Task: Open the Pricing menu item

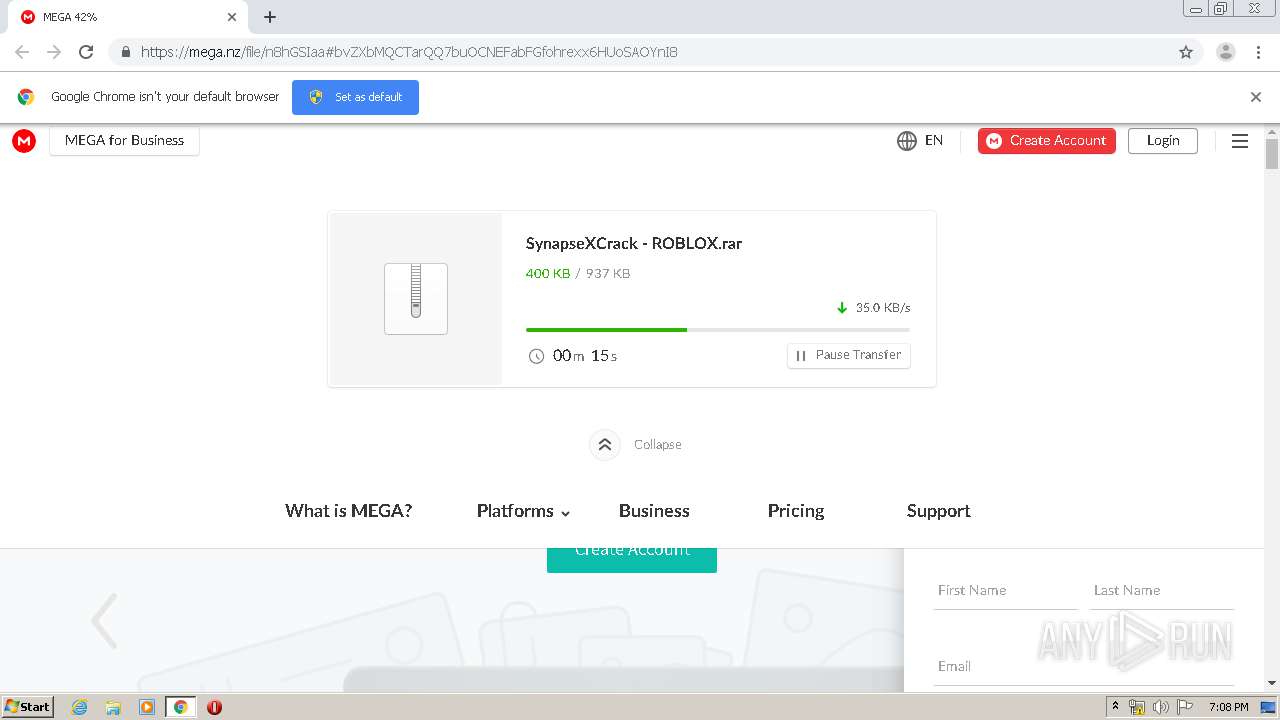Action: pos(796,511)
